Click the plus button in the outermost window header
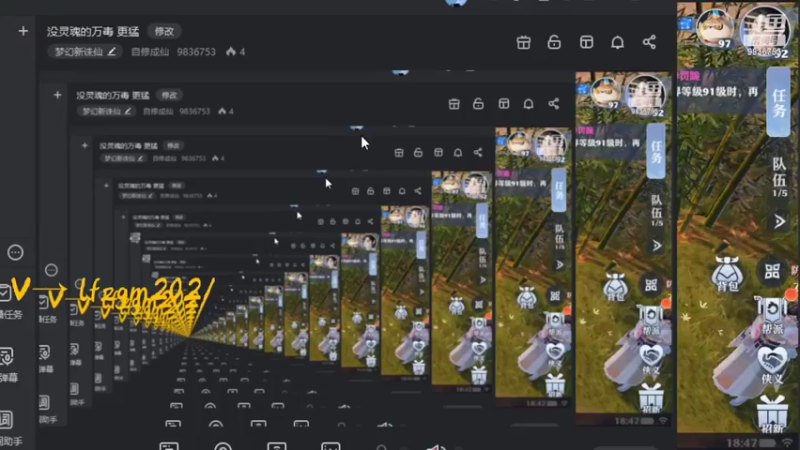Viewport: 800px width, 450px height. [x=23, y=31]
